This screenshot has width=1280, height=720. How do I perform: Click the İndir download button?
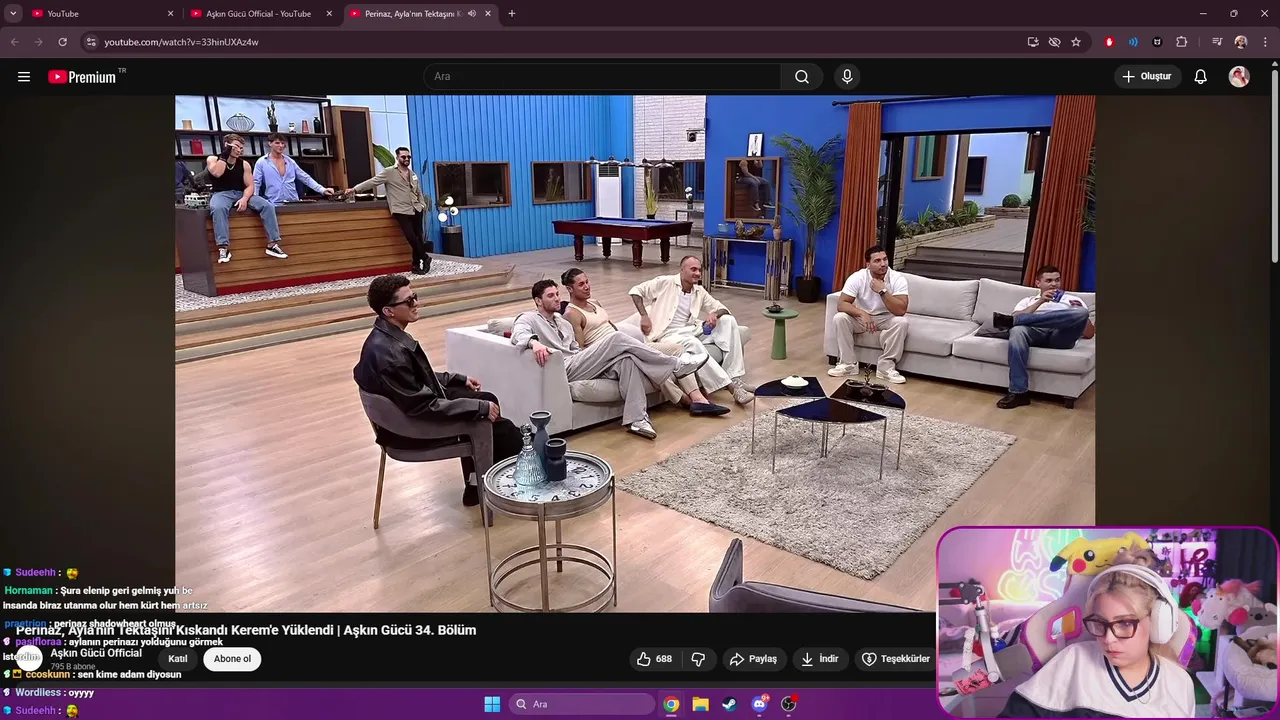pos(820,659)
